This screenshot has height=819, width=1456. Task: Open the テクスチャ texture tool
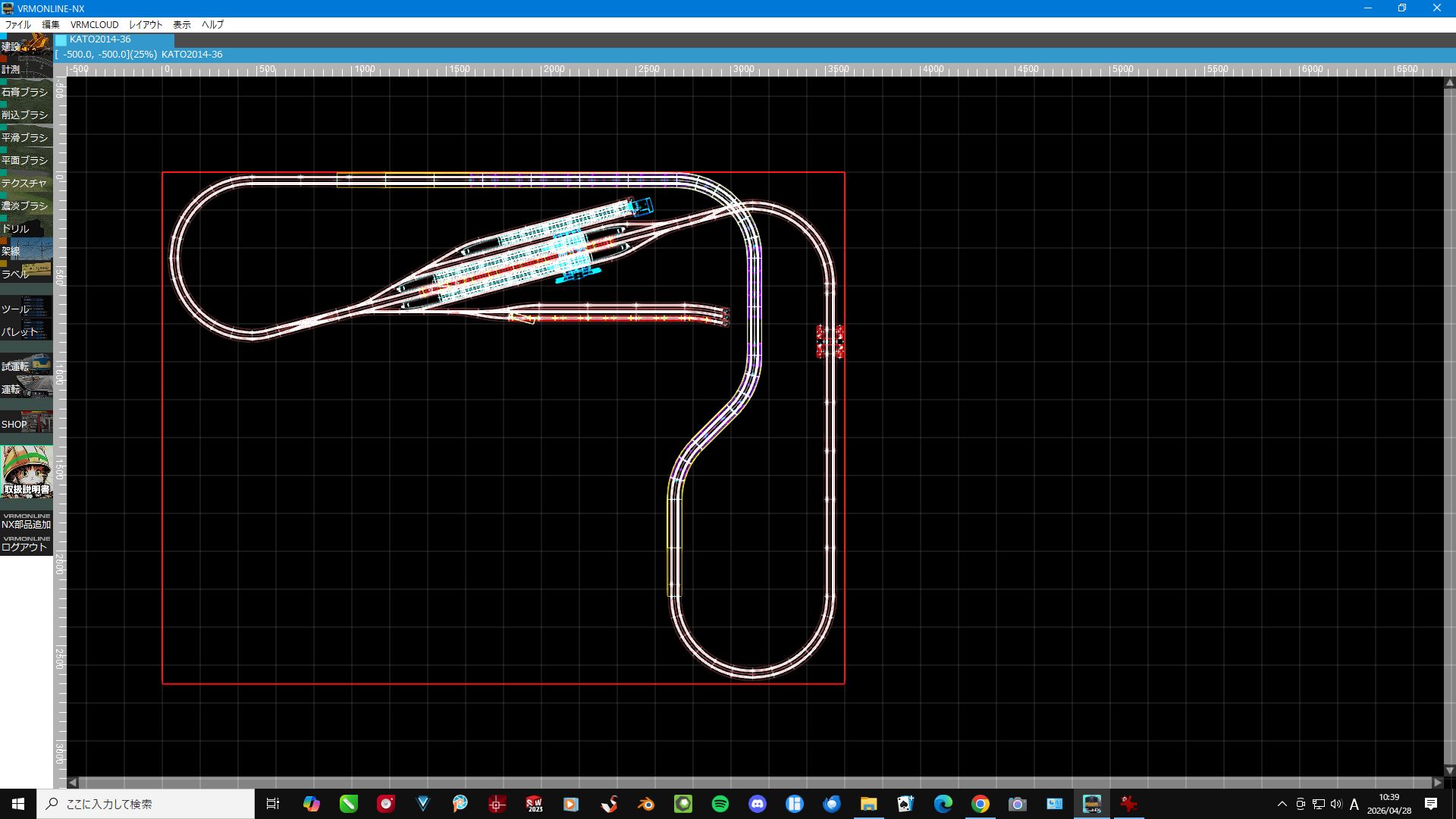coord(27,181)
